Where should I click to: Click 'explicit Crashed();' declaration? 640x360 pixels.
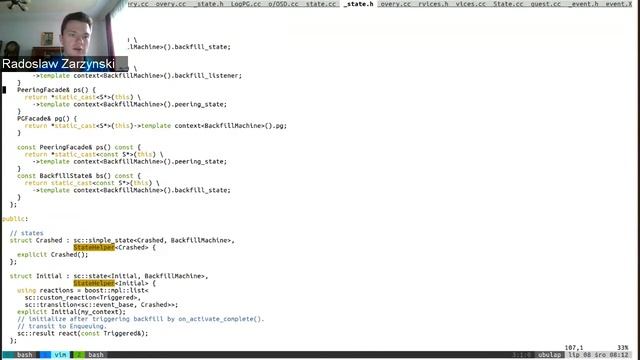tap(52, 255)
